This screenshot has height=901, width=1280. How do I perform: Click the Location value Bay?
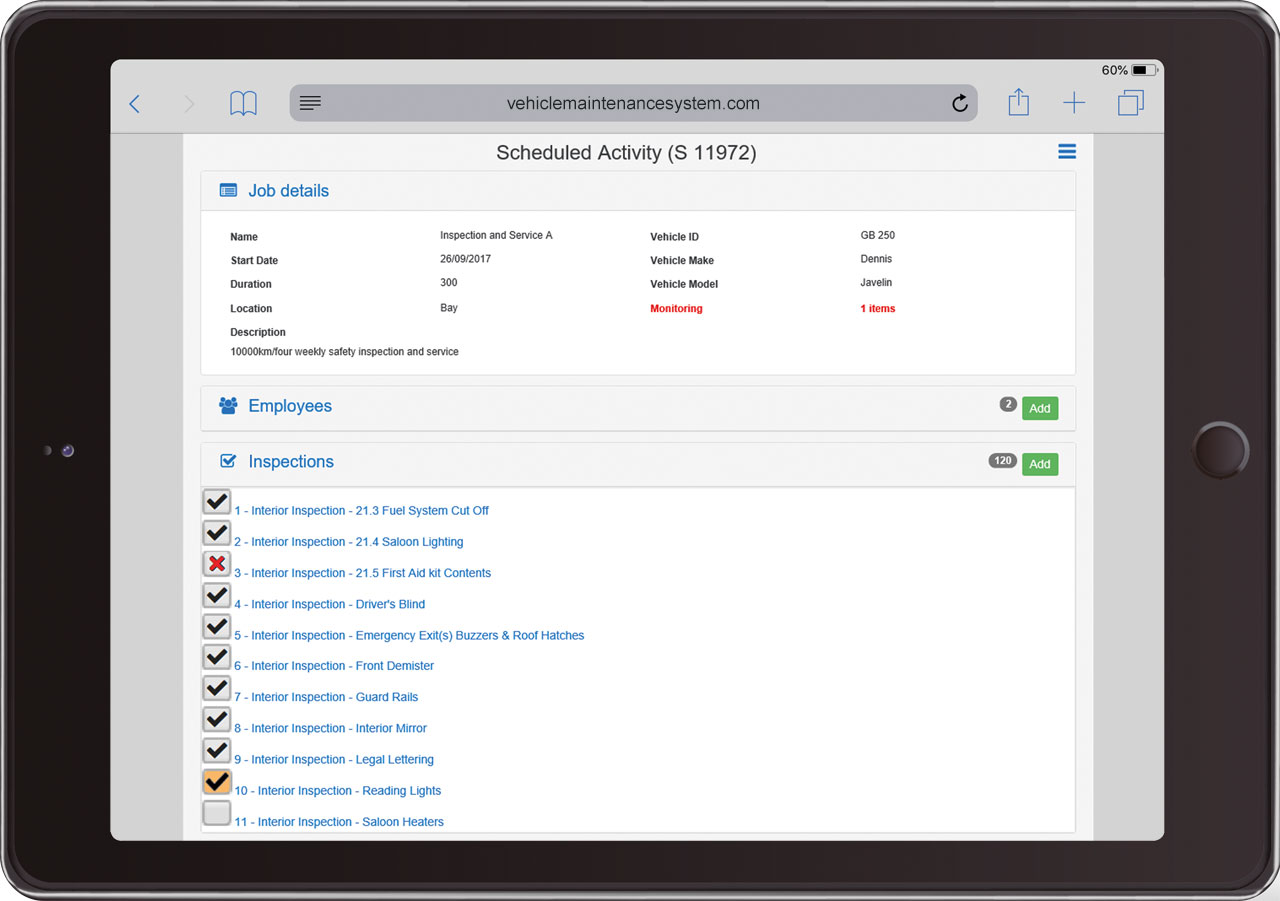click(x=449, y=308)
